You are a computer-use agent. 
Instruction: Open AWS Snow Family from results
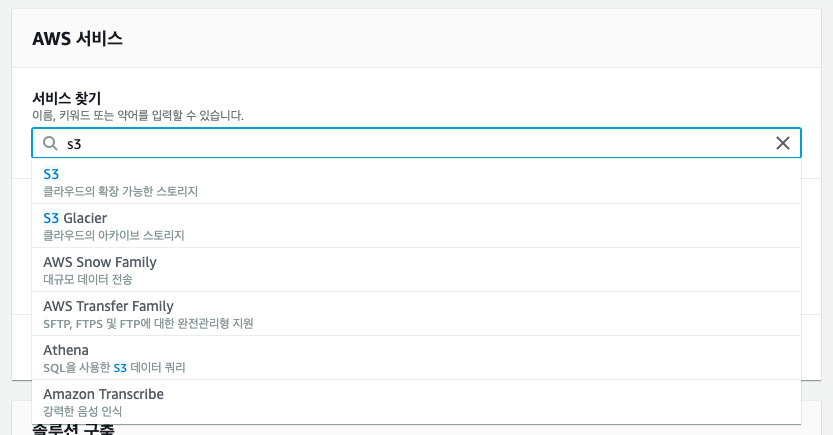[x=100, y=262]
